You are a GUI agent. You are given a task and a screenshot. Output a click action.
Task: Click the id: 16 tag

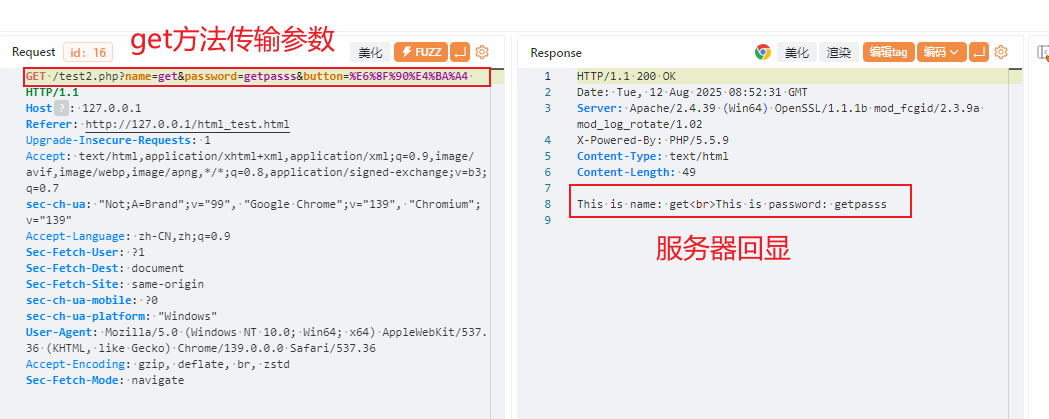click(x=88, y=52)
